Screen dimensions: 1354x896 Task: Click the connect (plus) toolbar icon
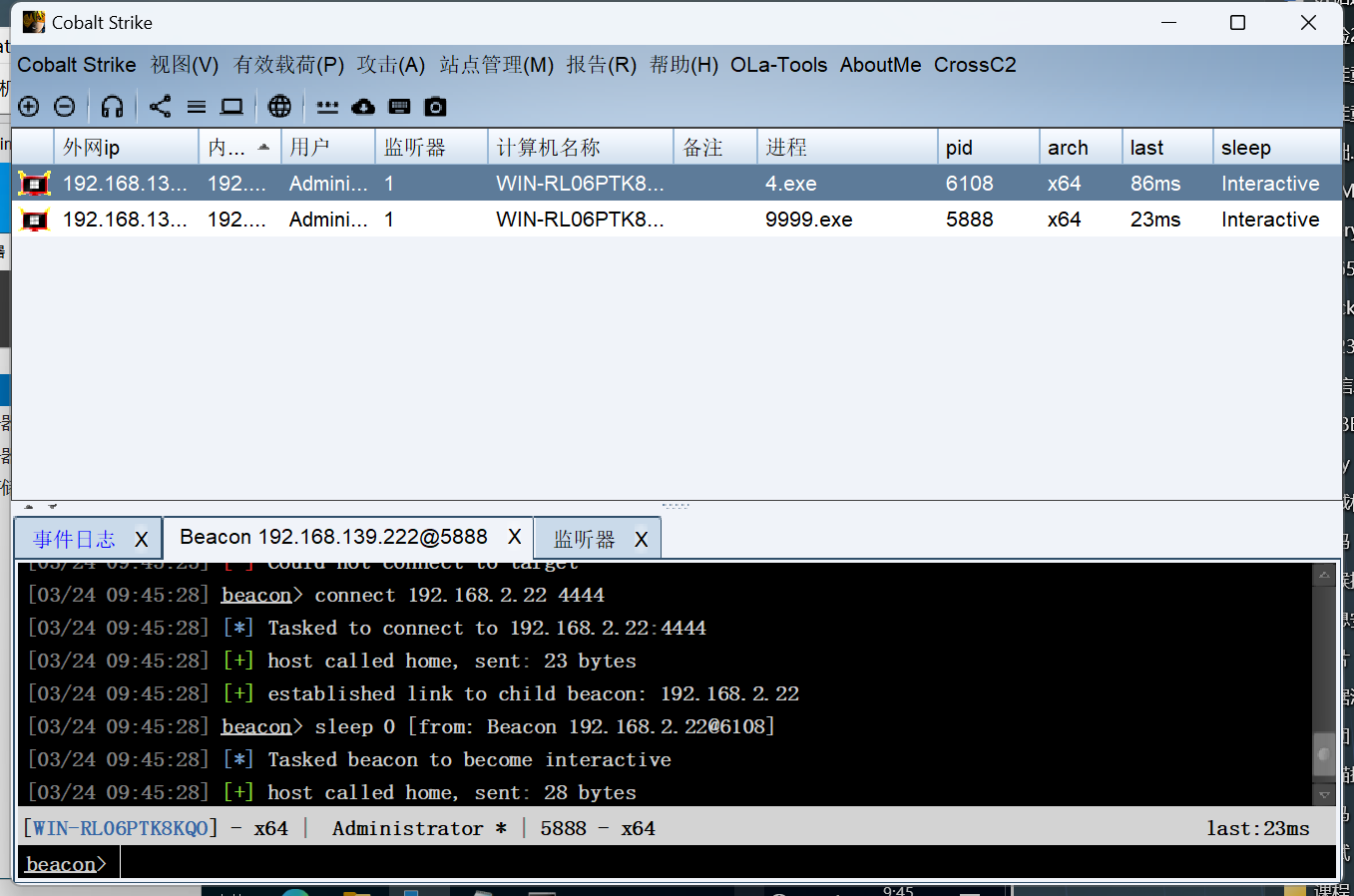pos(29,107)
